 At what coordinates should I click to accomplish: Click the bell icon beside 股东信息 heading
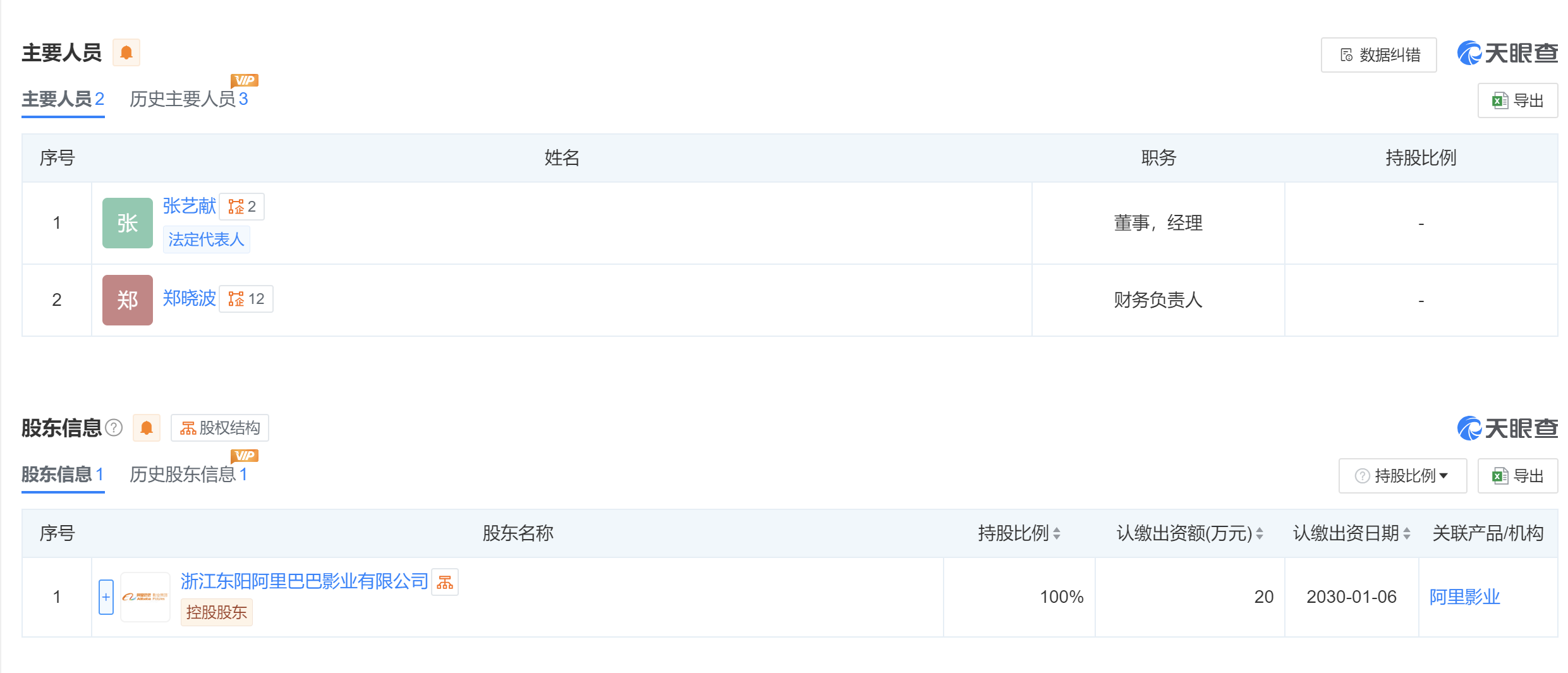coord(147,428)
